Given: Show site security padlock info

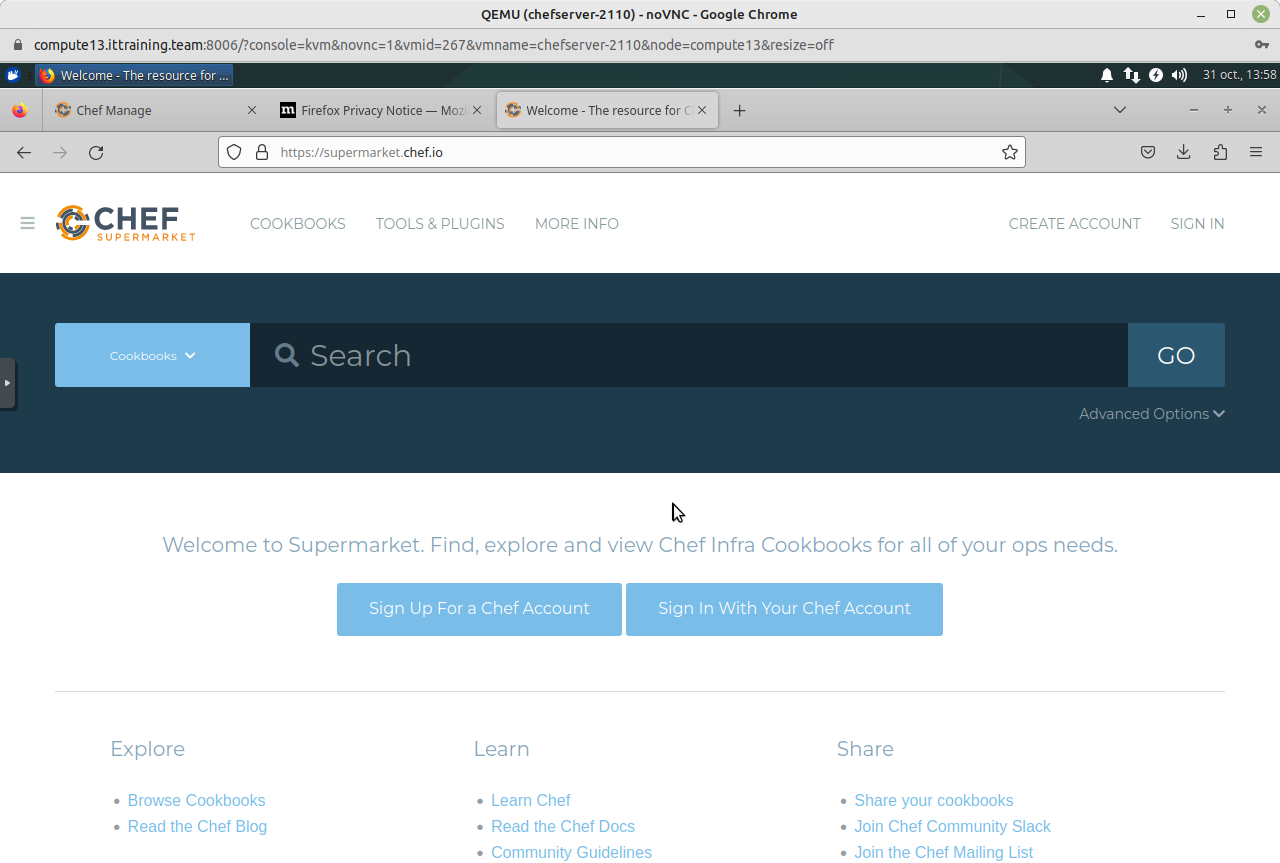Looking at the screenshot, I should tap(262, 152).
